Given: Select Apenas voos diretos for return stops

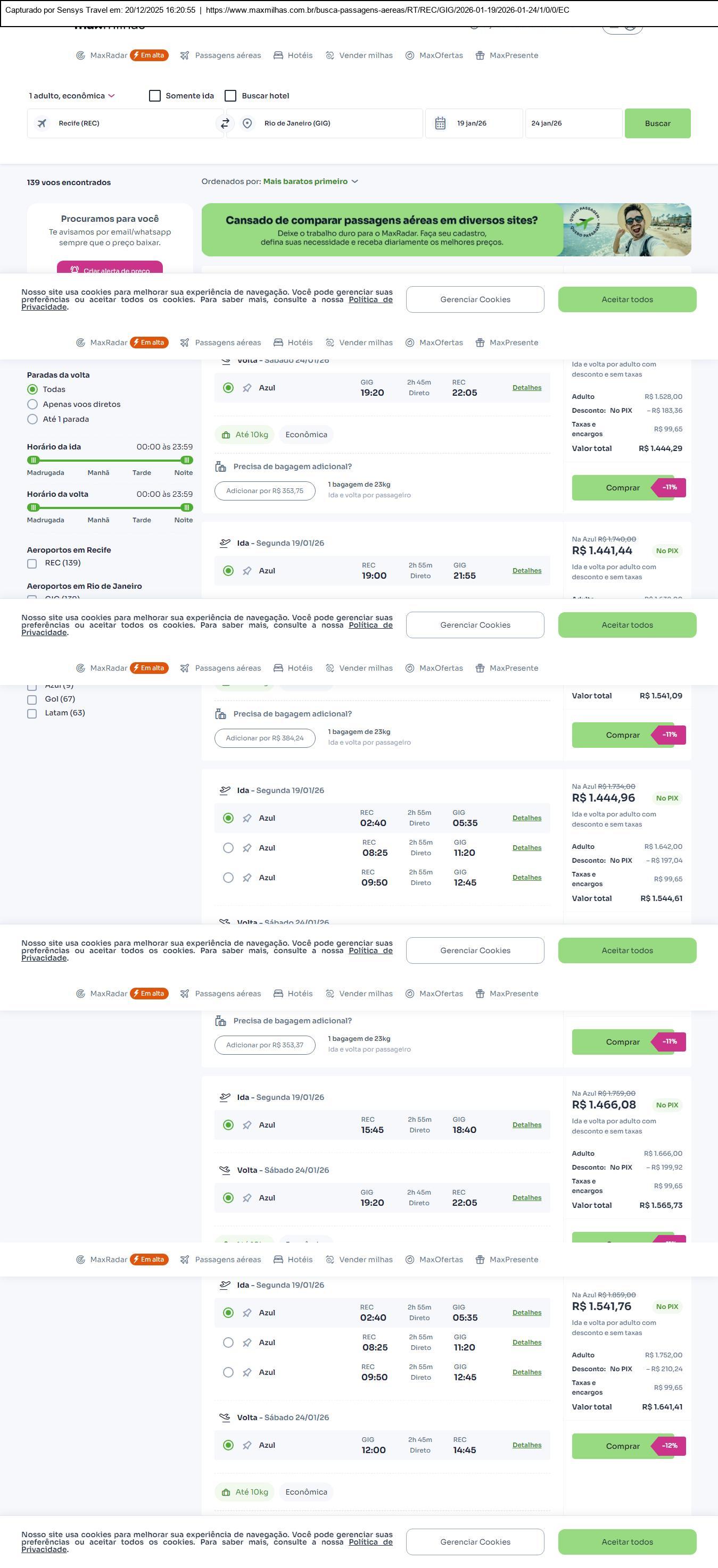Looking at the screenshot, I should [x=33, y=404].
